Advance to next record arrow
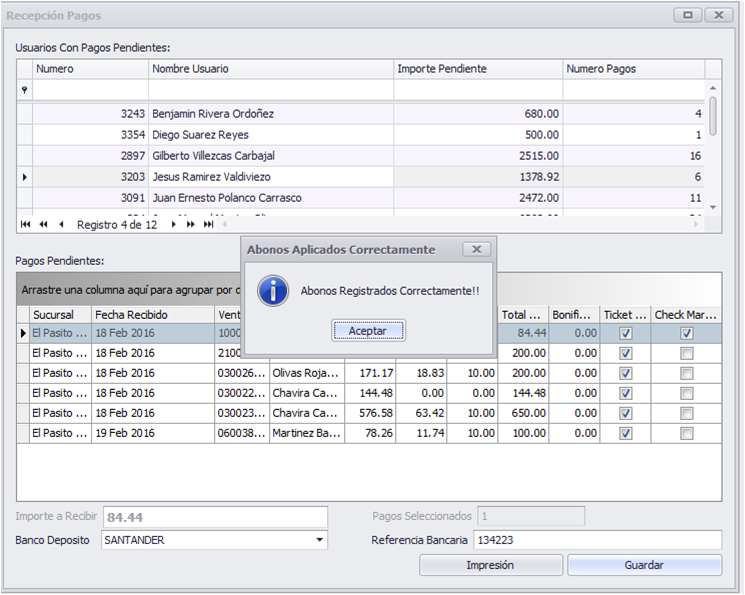745x595 pixels. 173,224
